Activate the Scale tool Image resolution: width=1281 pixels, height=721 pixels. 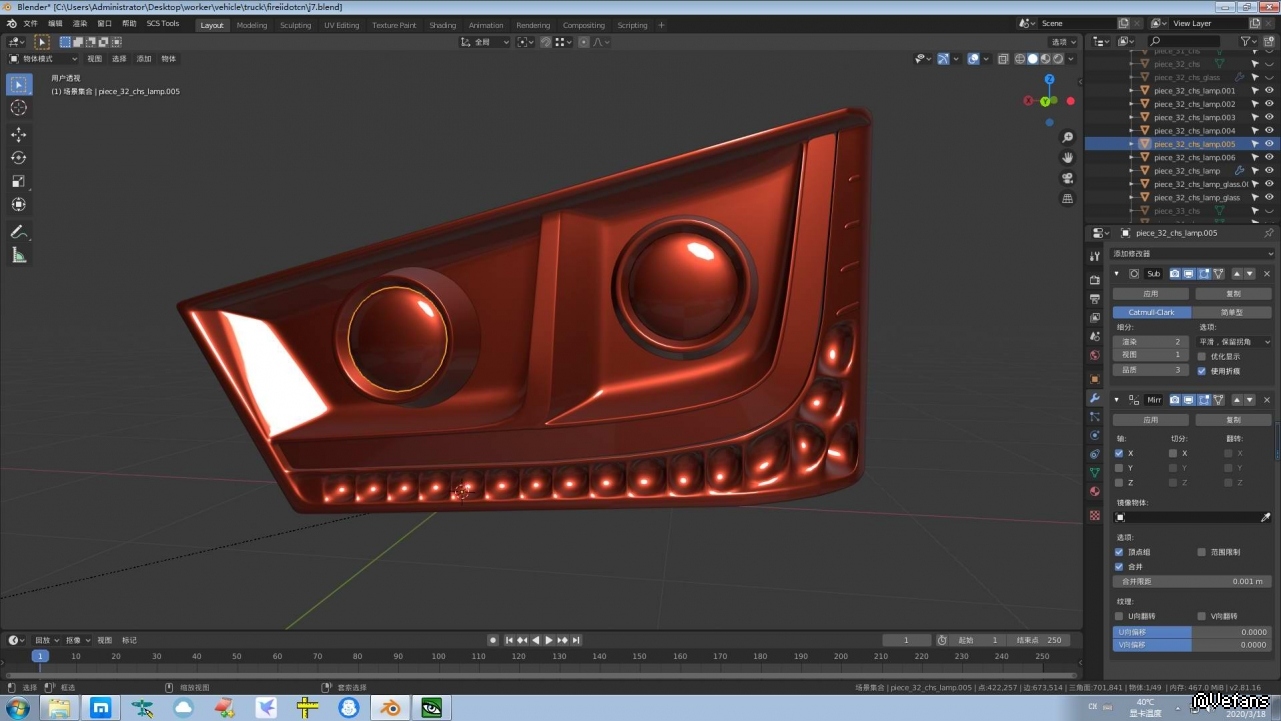pyautogui.click(x=19, y=181)
